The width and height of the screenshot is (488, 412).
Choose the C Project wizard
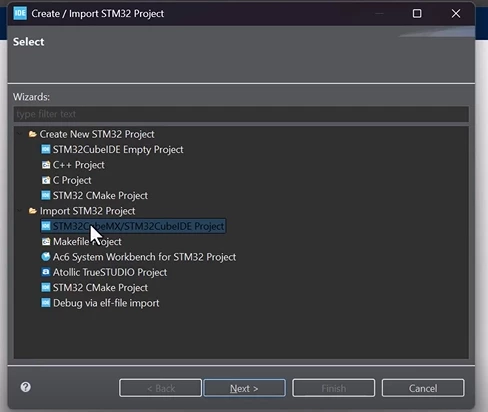tap(72, 180)
